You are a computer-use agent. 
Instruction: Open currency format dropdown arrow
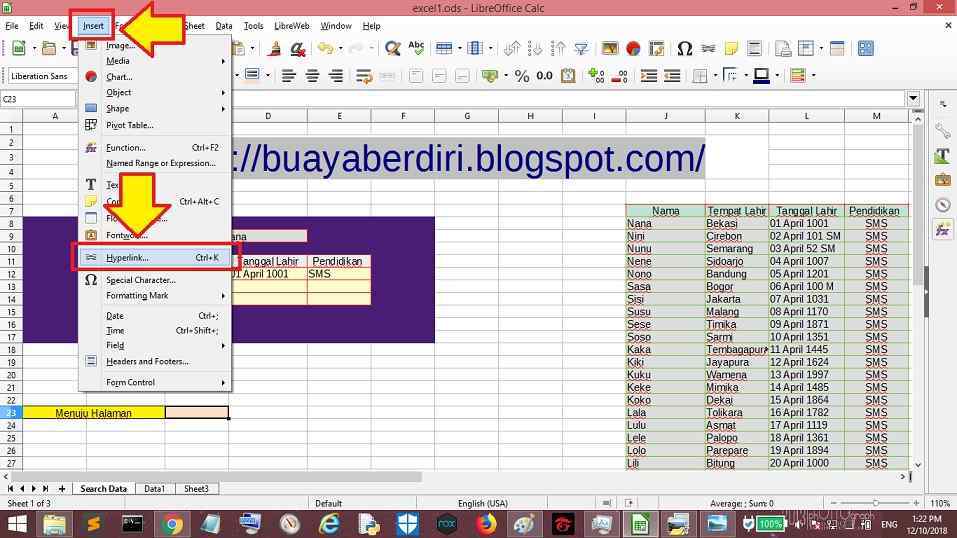[x=505, y=76]
